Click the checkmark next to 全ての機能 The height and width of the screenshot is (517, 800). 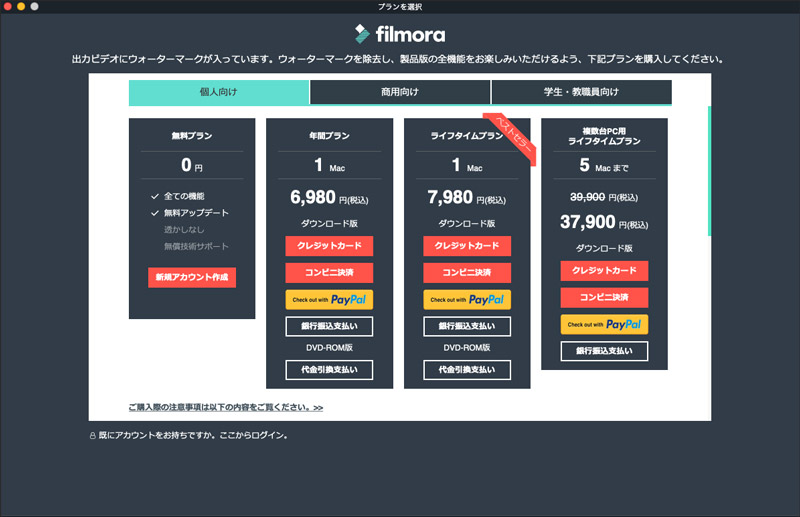(x=155, y=196)
